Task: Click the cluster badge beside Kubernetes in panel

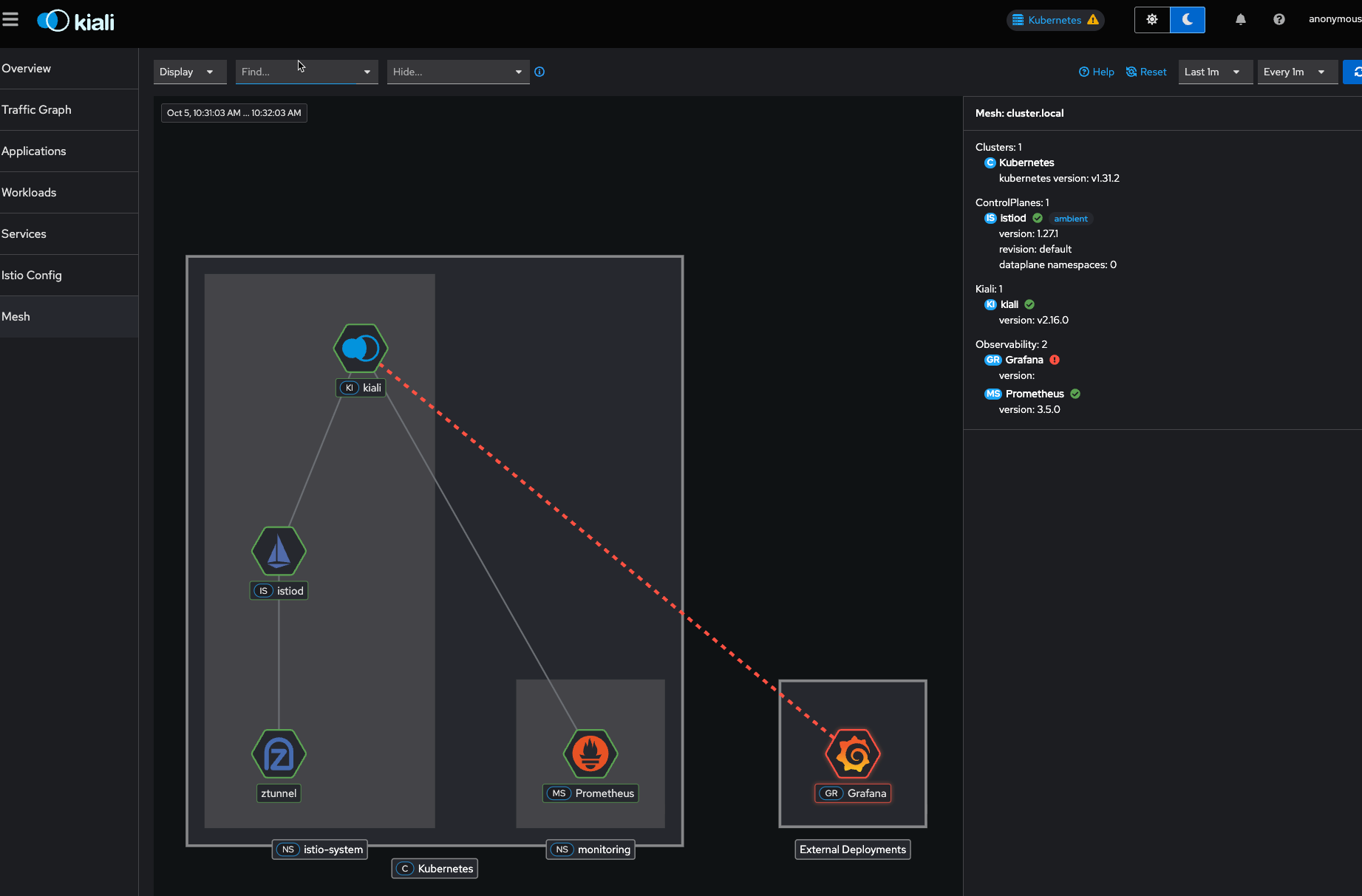Action: click(990, 163)
